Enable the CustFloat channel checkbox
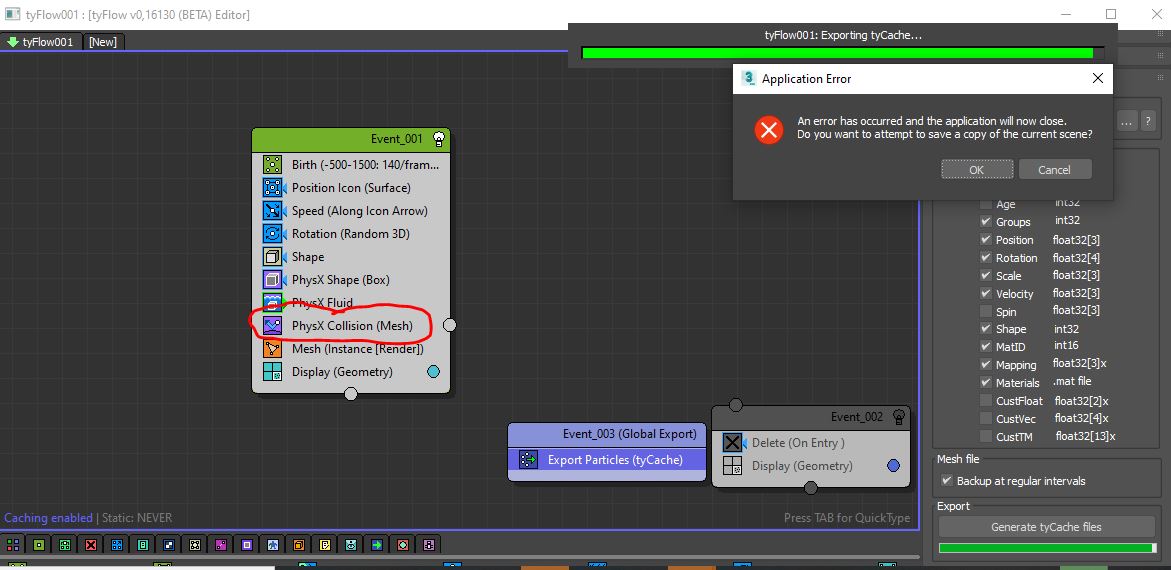Viewport: 1171px width, 570px height. pos(986,401)
